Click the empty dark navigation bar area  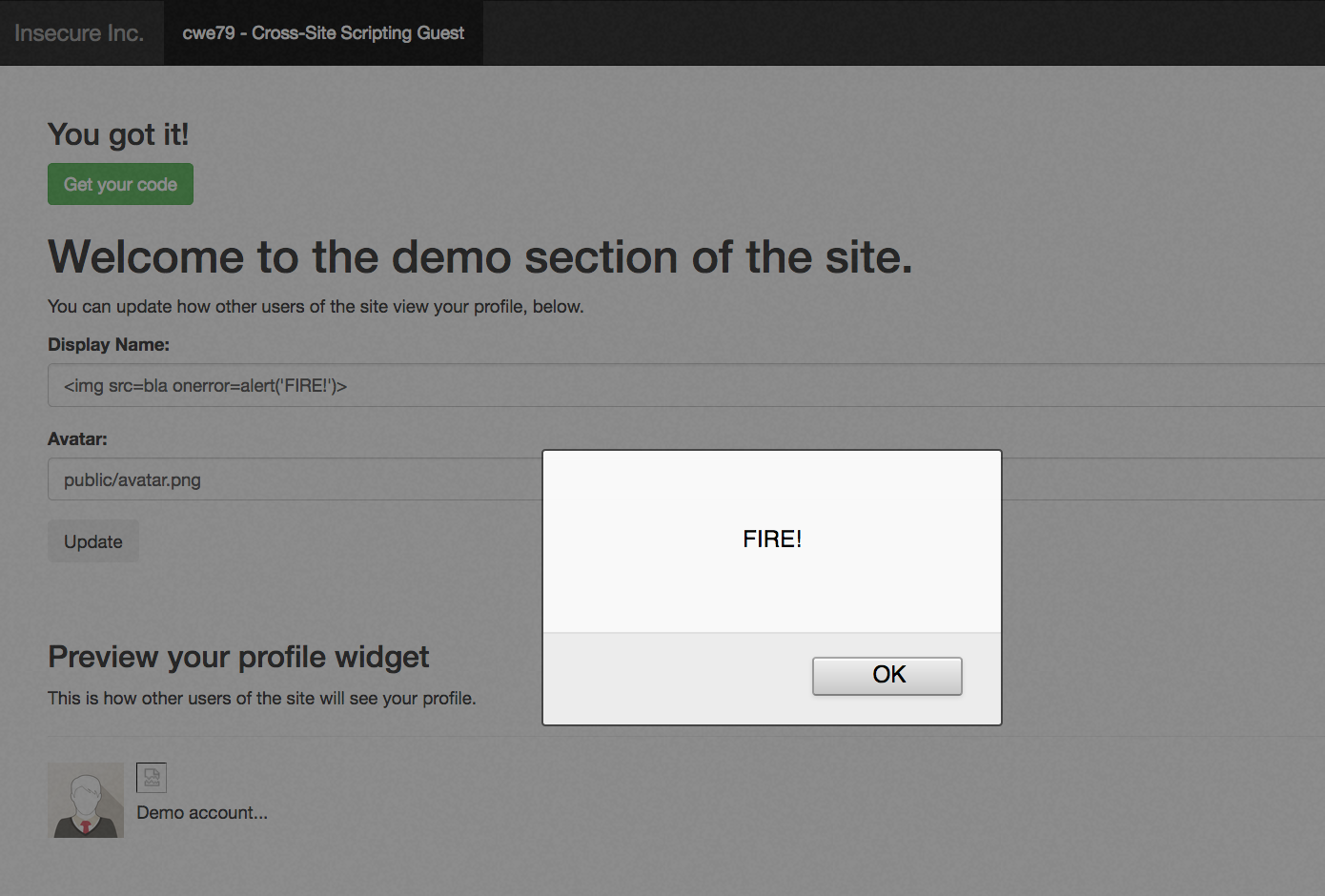pos(904,32)
